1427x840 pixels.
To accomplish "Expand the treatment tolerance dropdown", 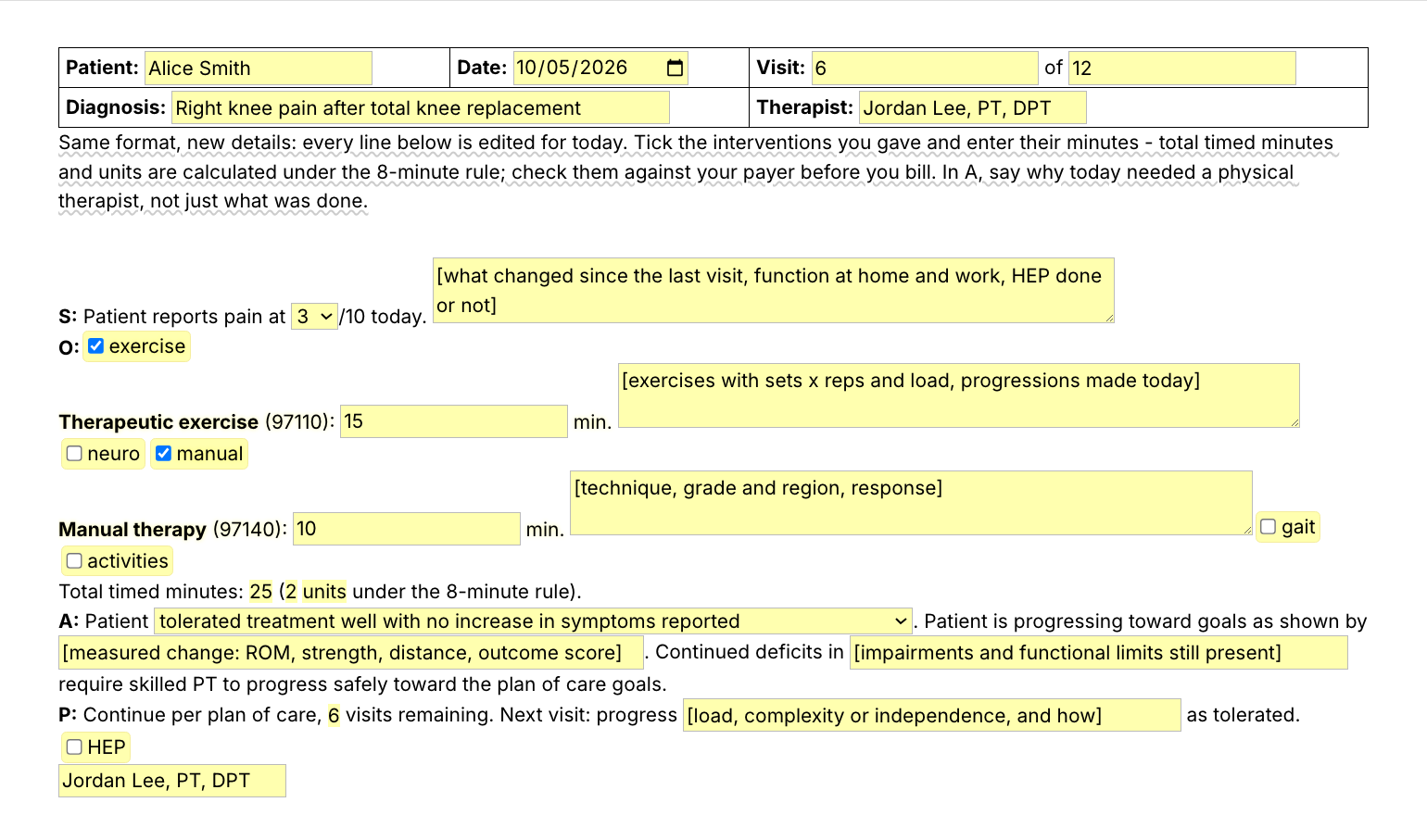I will point(534,621).
